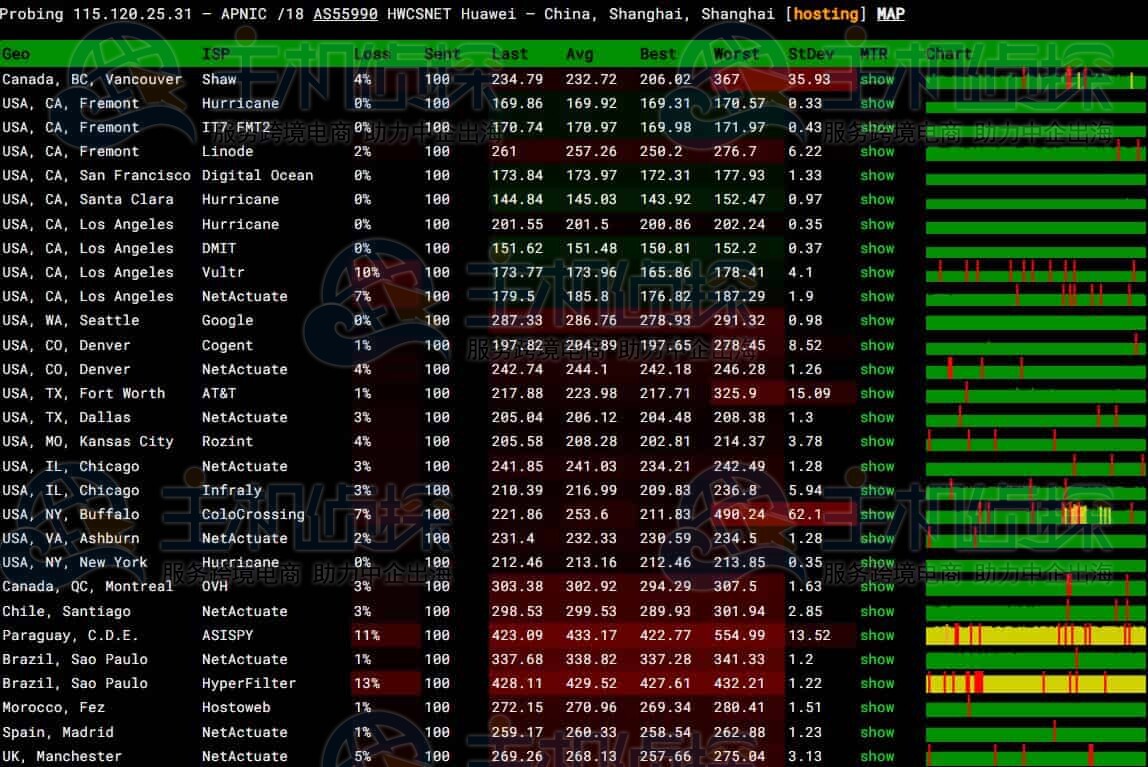Click the Buffalo ColoCrossing latency chart

[x=1035, y=514]
